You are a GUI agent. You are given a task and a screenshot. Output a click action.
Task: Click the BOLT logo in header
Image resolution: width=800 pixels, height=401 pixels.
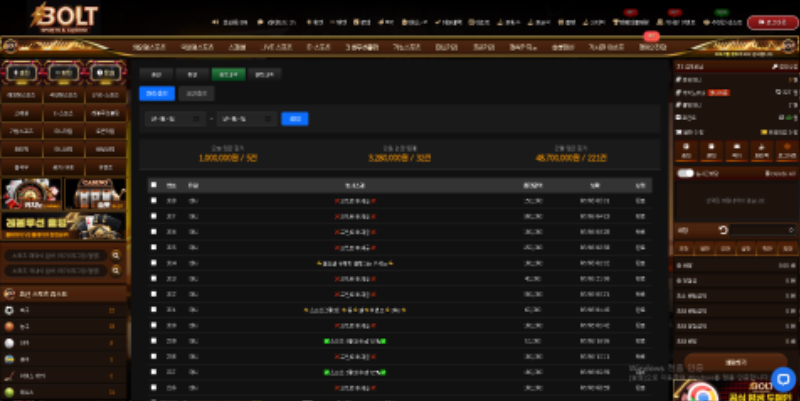click(x=64, y=17)
